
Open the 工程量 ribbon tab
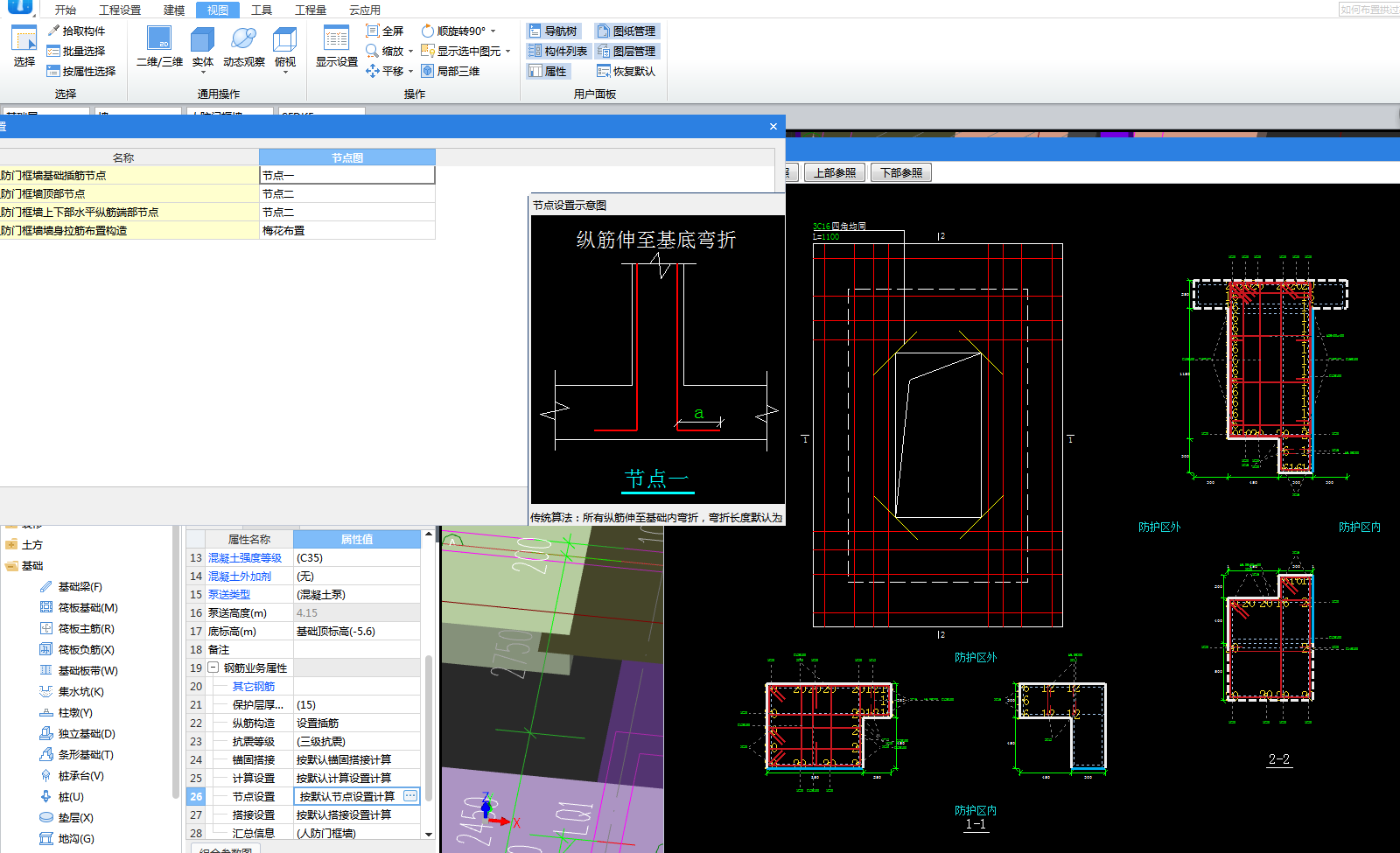pos(311,10)
